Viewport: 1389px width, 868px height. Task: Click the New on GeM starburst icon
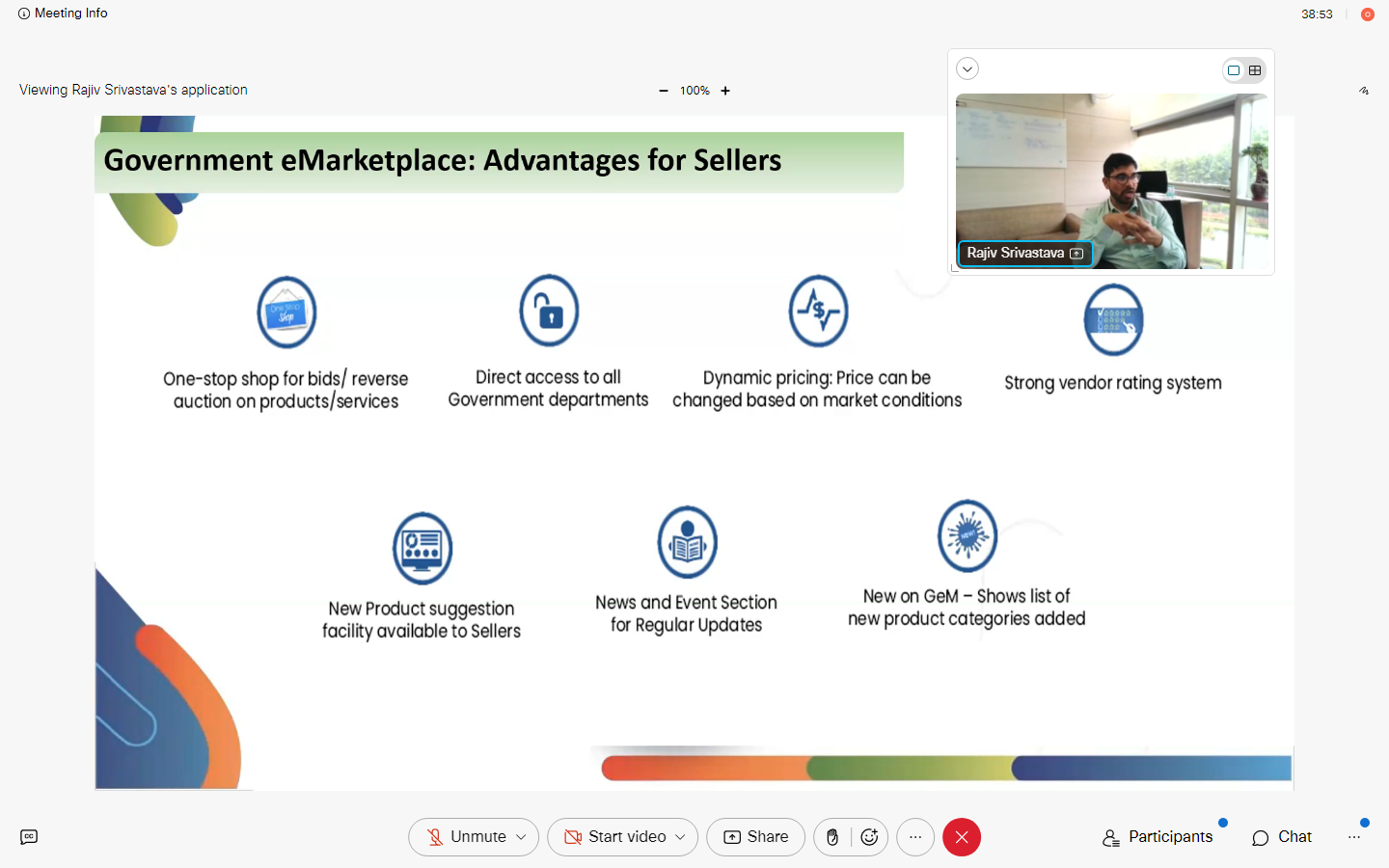pos(967,535)
